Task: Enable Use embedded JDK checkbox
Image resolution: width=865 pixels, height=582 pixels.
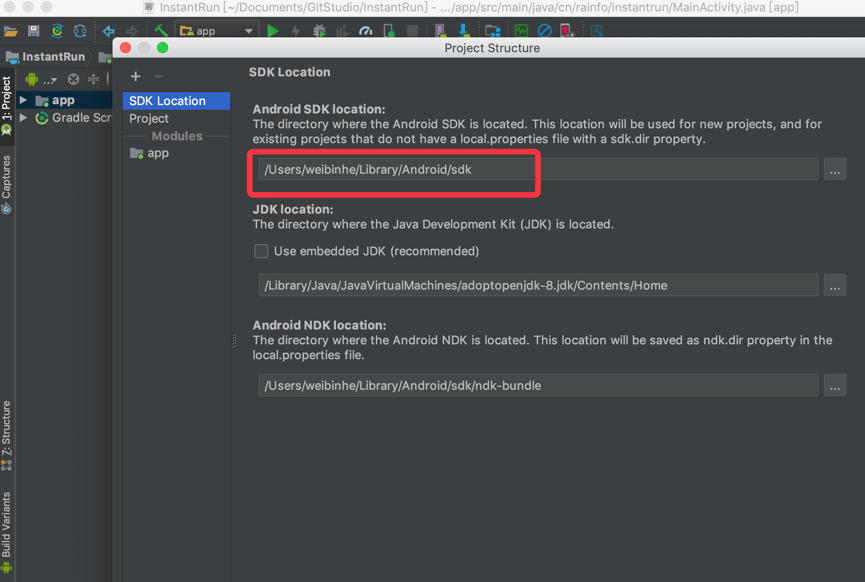Action: click(261, 251)
